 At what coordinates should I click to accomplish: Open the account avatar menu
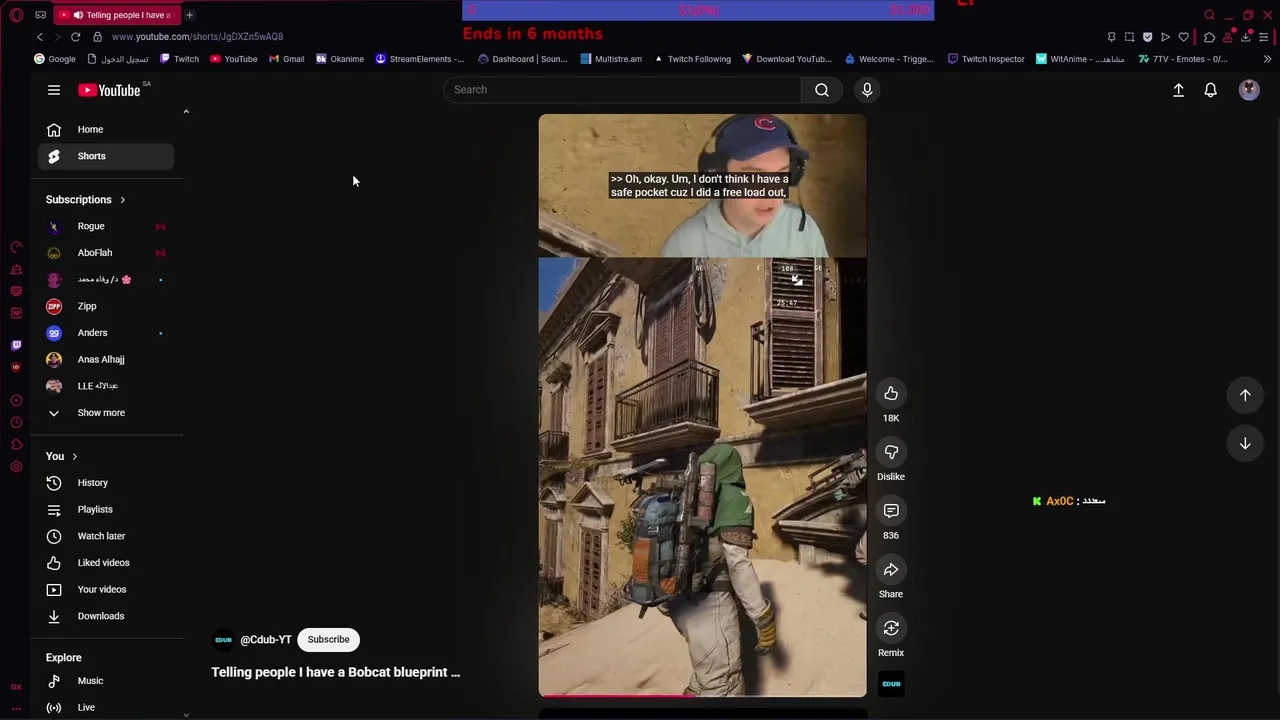pyautogui.click(x=1249, y=90)
